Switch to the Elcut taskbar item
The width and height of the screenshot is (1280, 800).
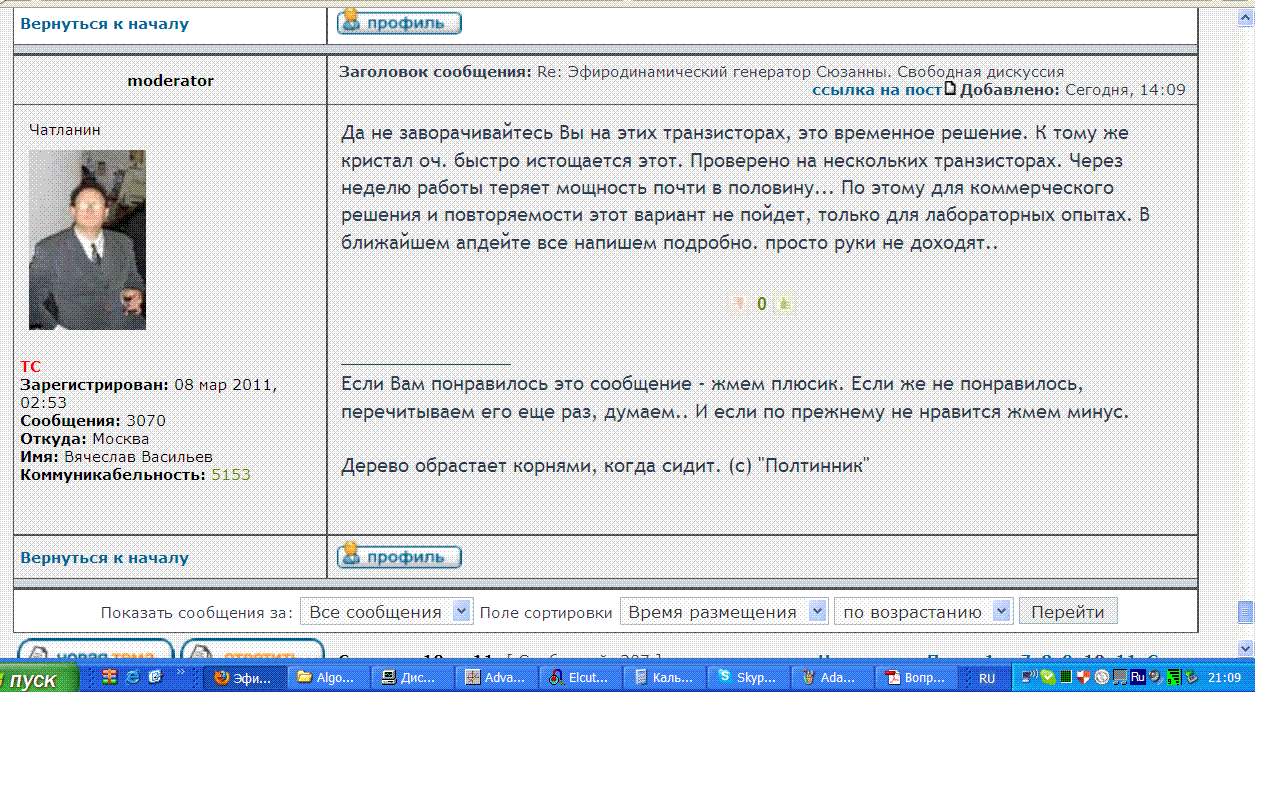579,678
